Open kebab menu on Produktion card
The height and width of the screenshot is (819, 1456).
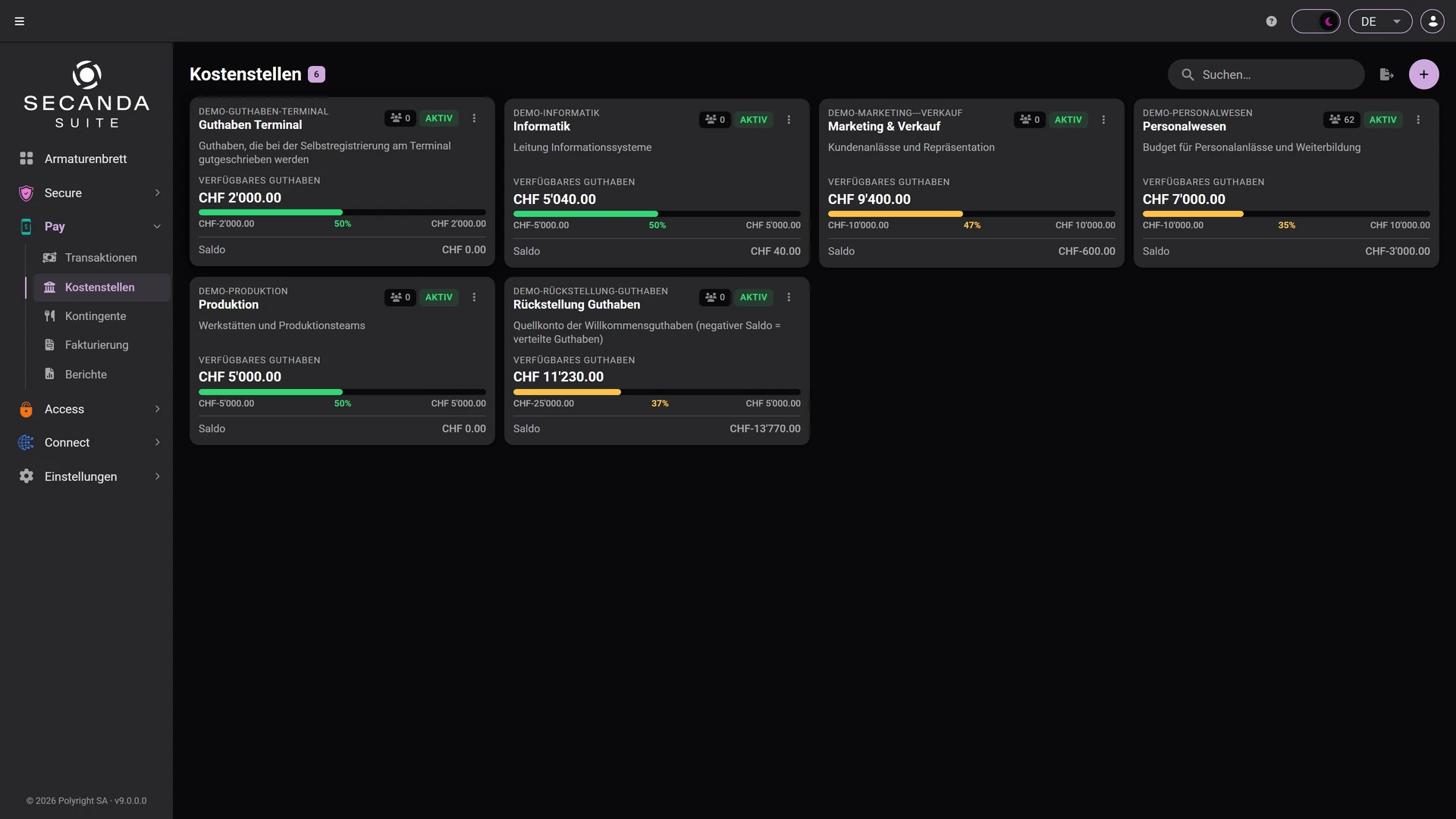(x=474, y=297)
